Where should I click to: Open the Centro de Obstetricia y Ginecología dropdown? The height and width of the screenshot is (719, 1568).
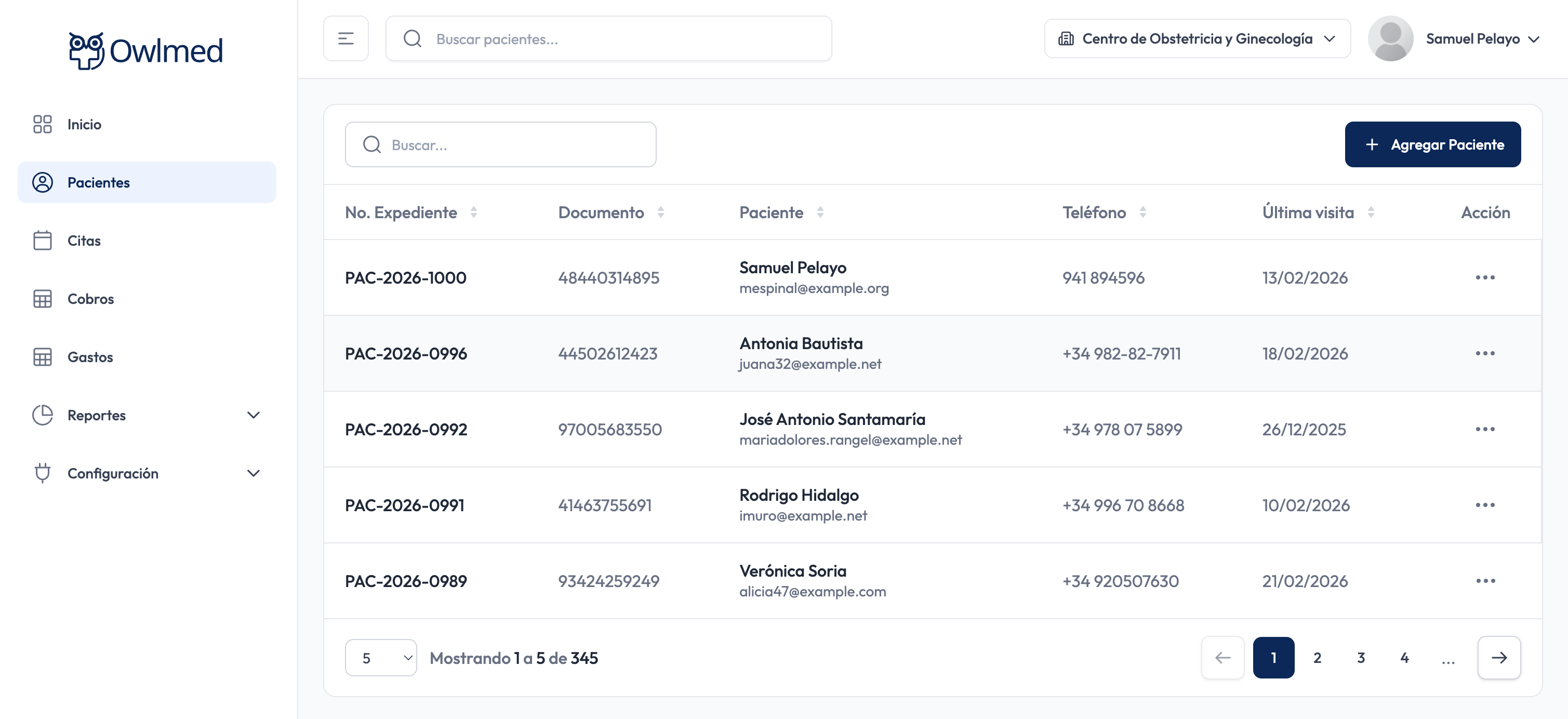click(x=1197, y=38)
